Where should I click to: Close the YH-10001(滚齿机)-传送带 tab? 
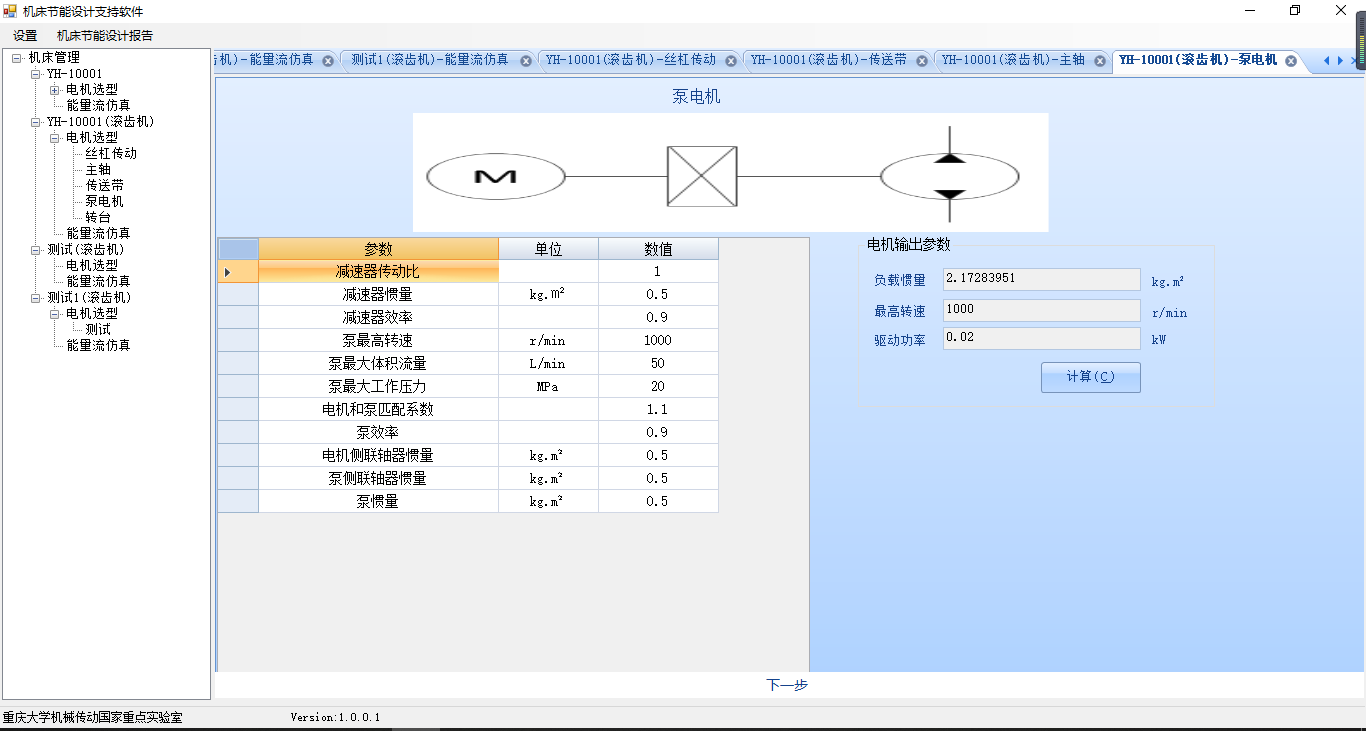[x=922, y=61]
